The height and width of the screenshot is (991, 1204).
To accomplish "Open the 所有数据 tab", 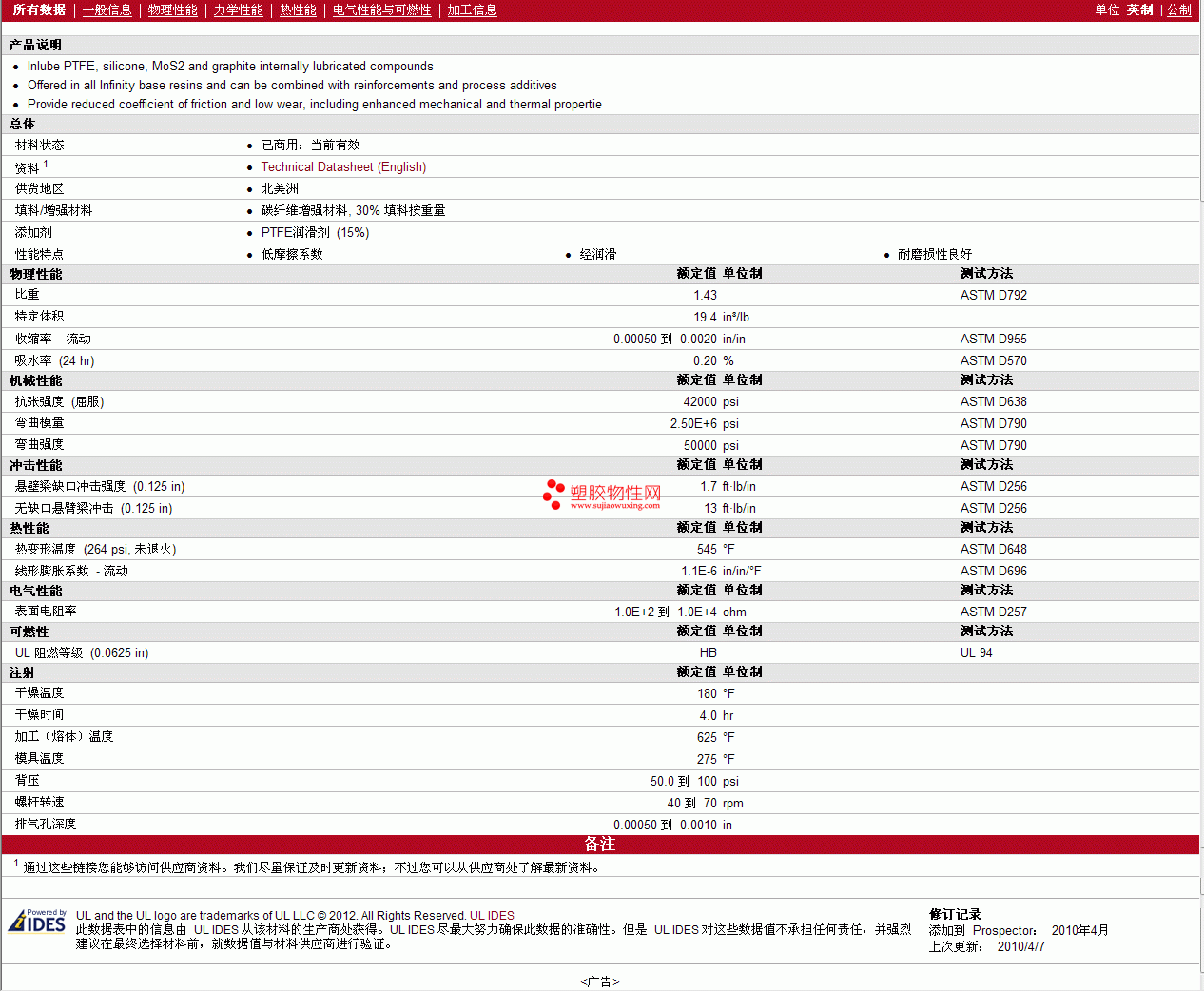I will coord(39,10).
